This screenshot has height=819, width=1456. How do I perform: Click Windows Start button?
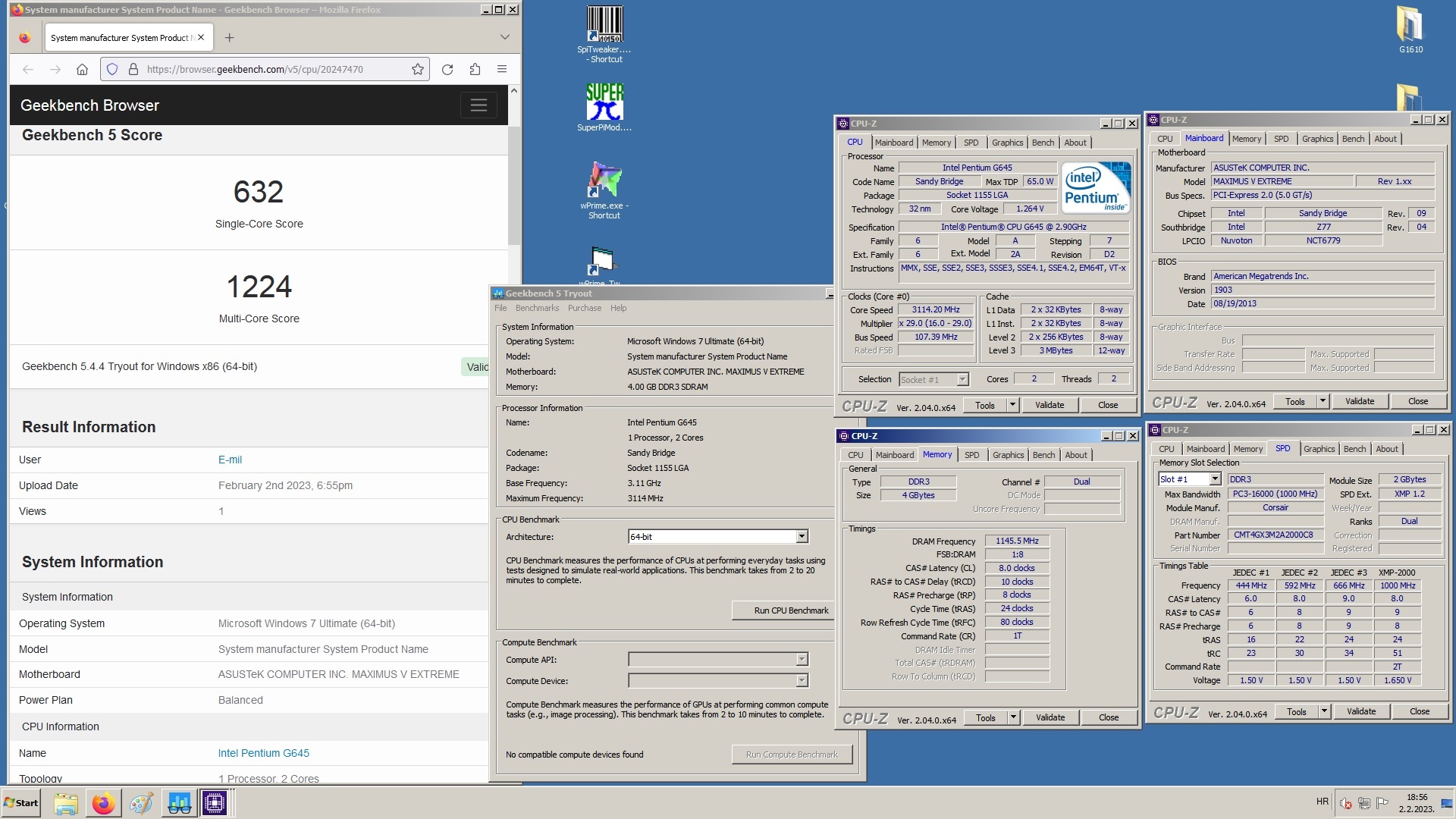coord(21,802)
